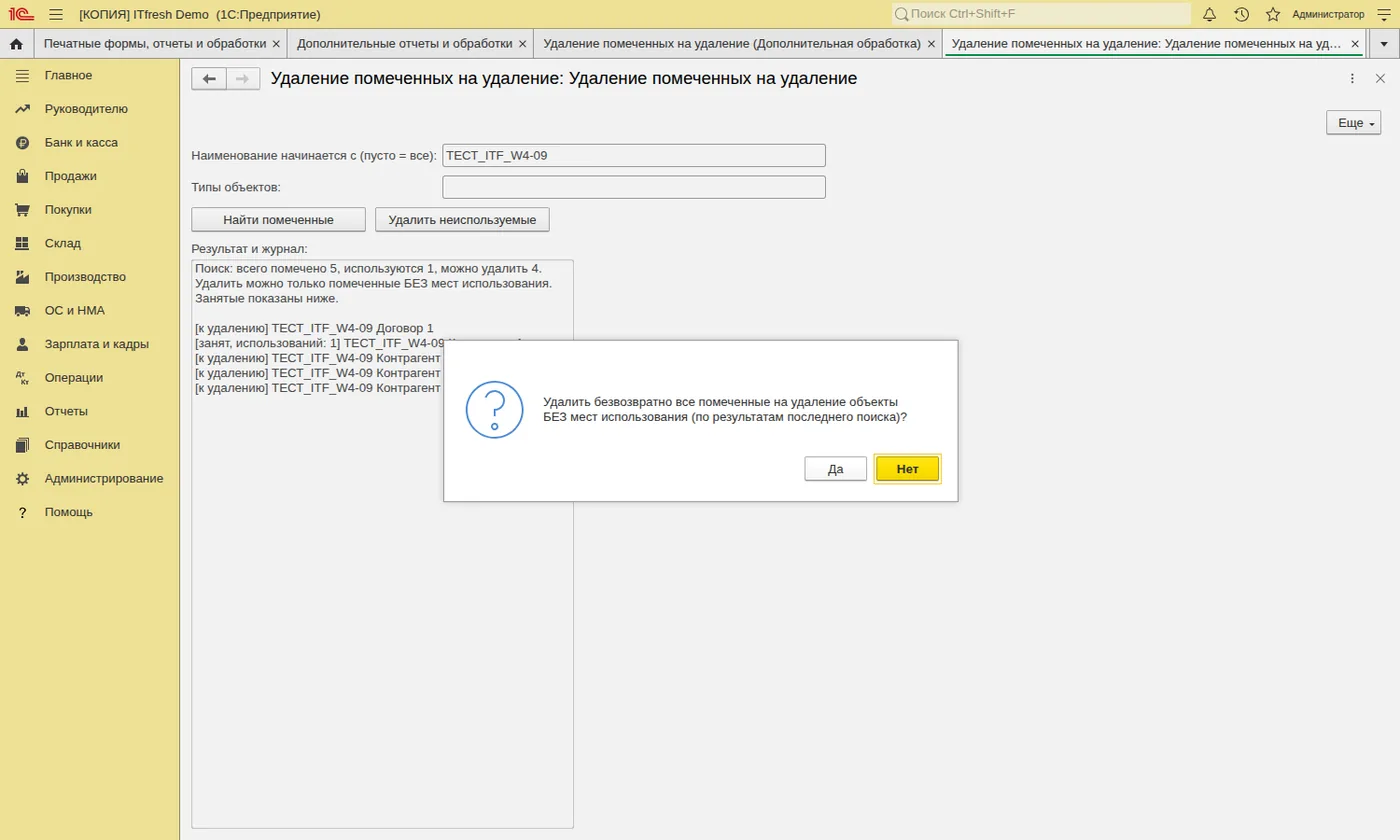
Task: Click the Администратор user name
Action: click(x=1328, y=14)
